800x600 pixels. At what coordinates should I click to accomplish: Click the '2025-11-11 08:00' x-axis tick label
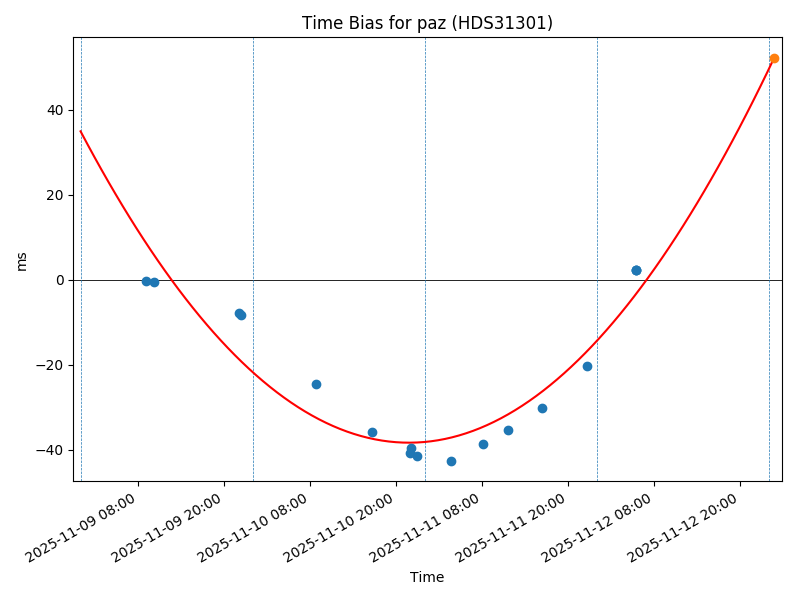(x=428, y=525)
